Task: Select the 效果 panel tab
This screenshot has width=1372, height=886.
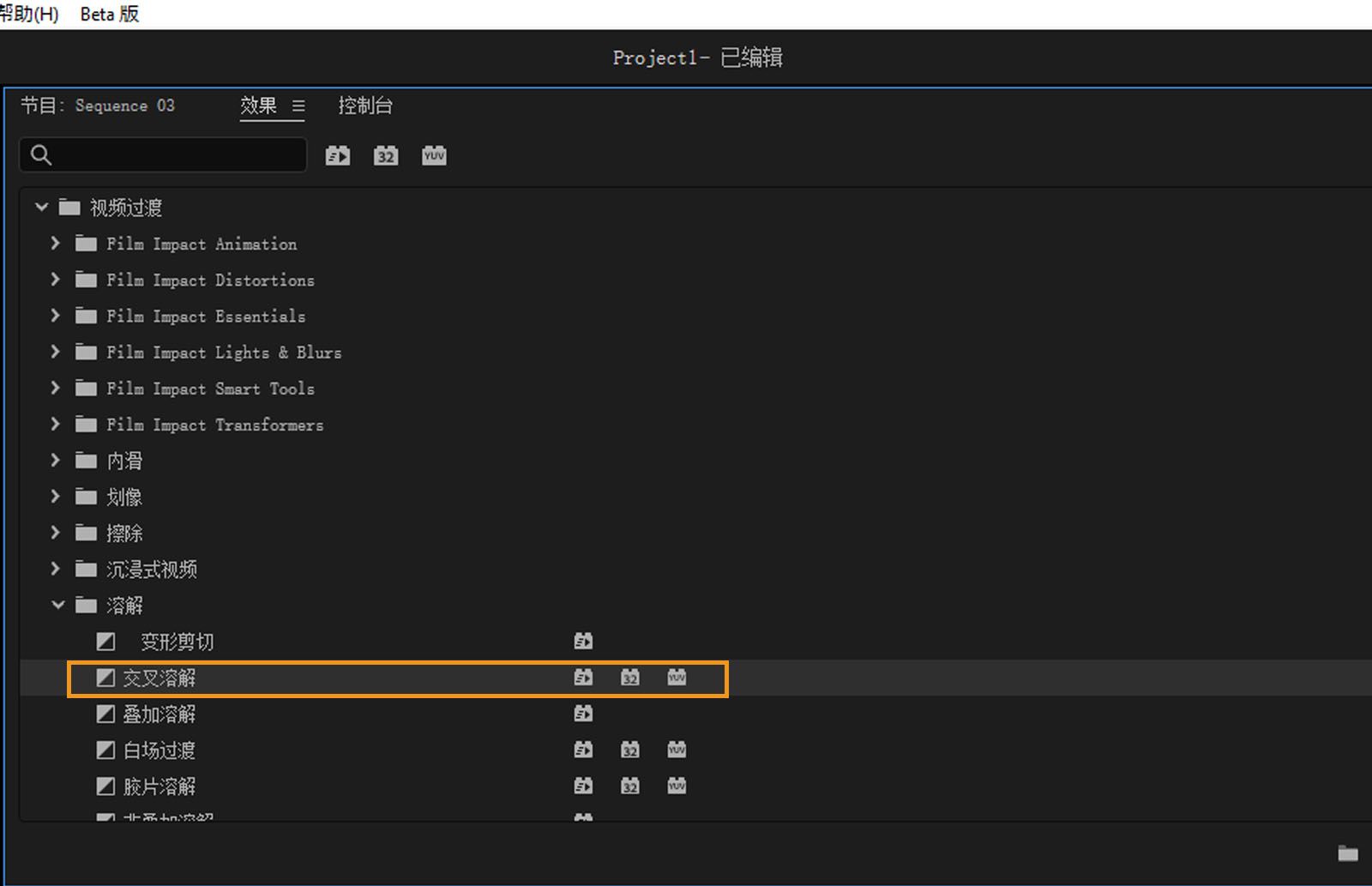Action: point(258,105)
